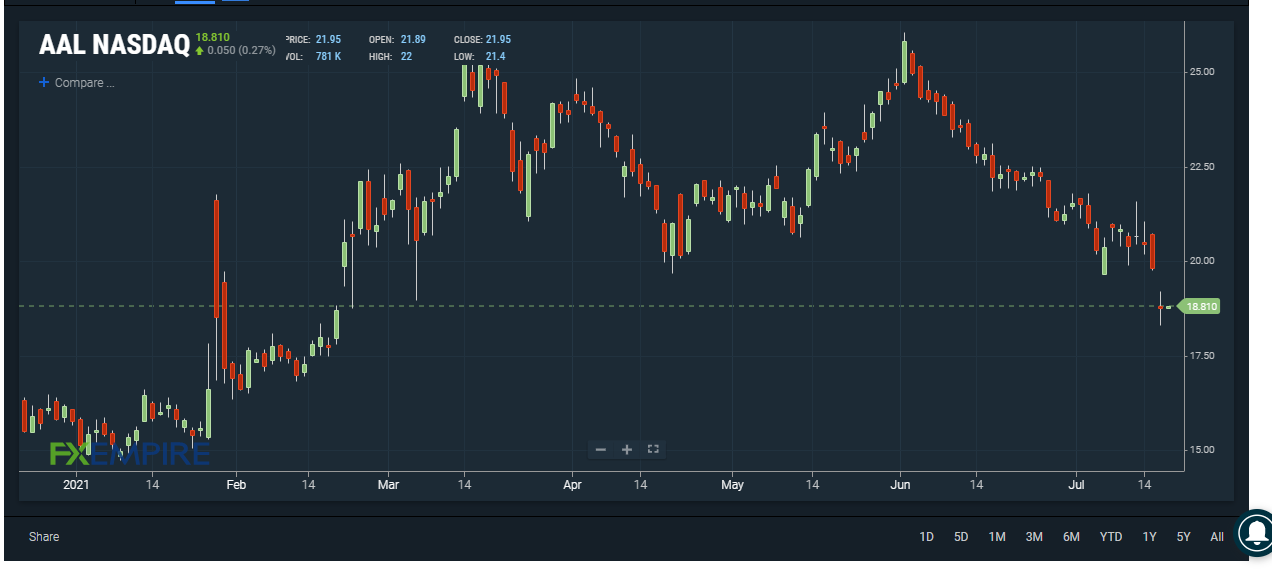Select the 3M time range

[1034, 537]
